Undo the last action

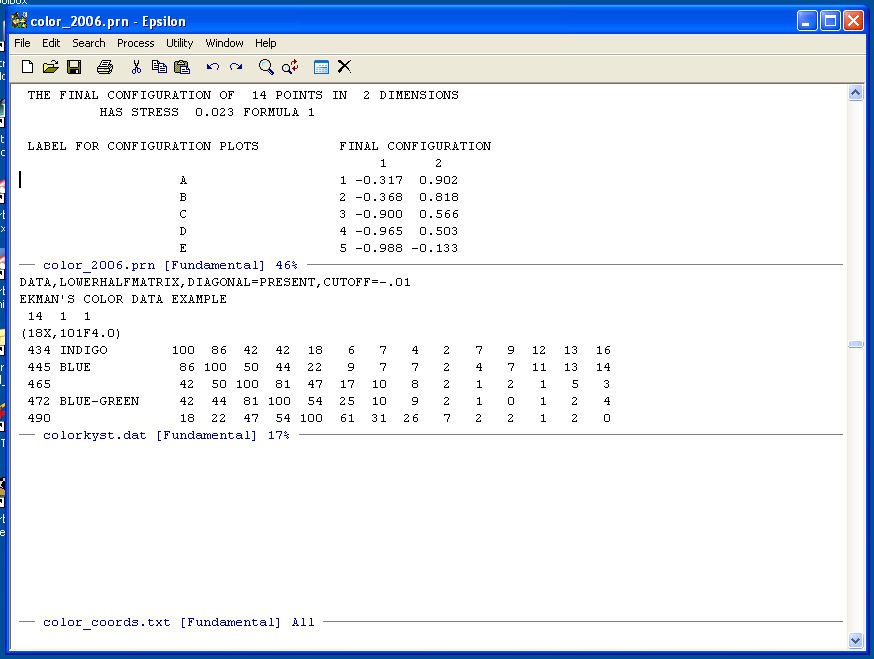click(213, 67)
